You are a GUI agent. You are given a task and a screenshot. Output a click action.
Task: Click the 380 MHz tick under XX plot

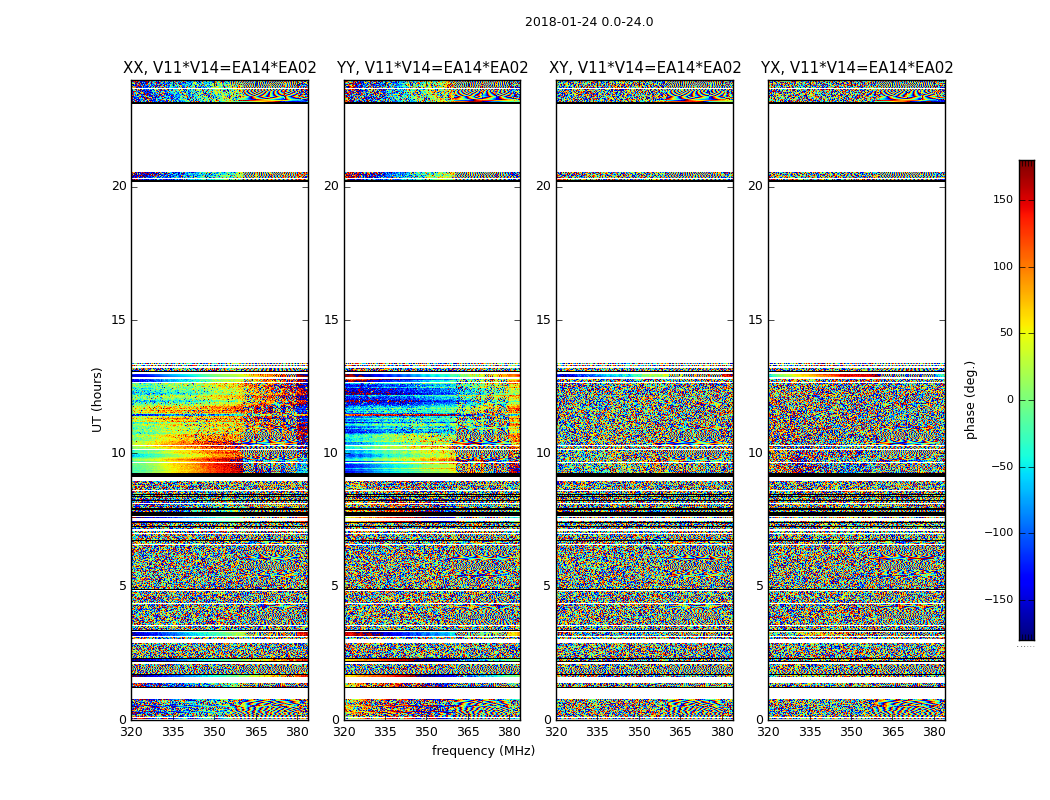click(297, 732)
